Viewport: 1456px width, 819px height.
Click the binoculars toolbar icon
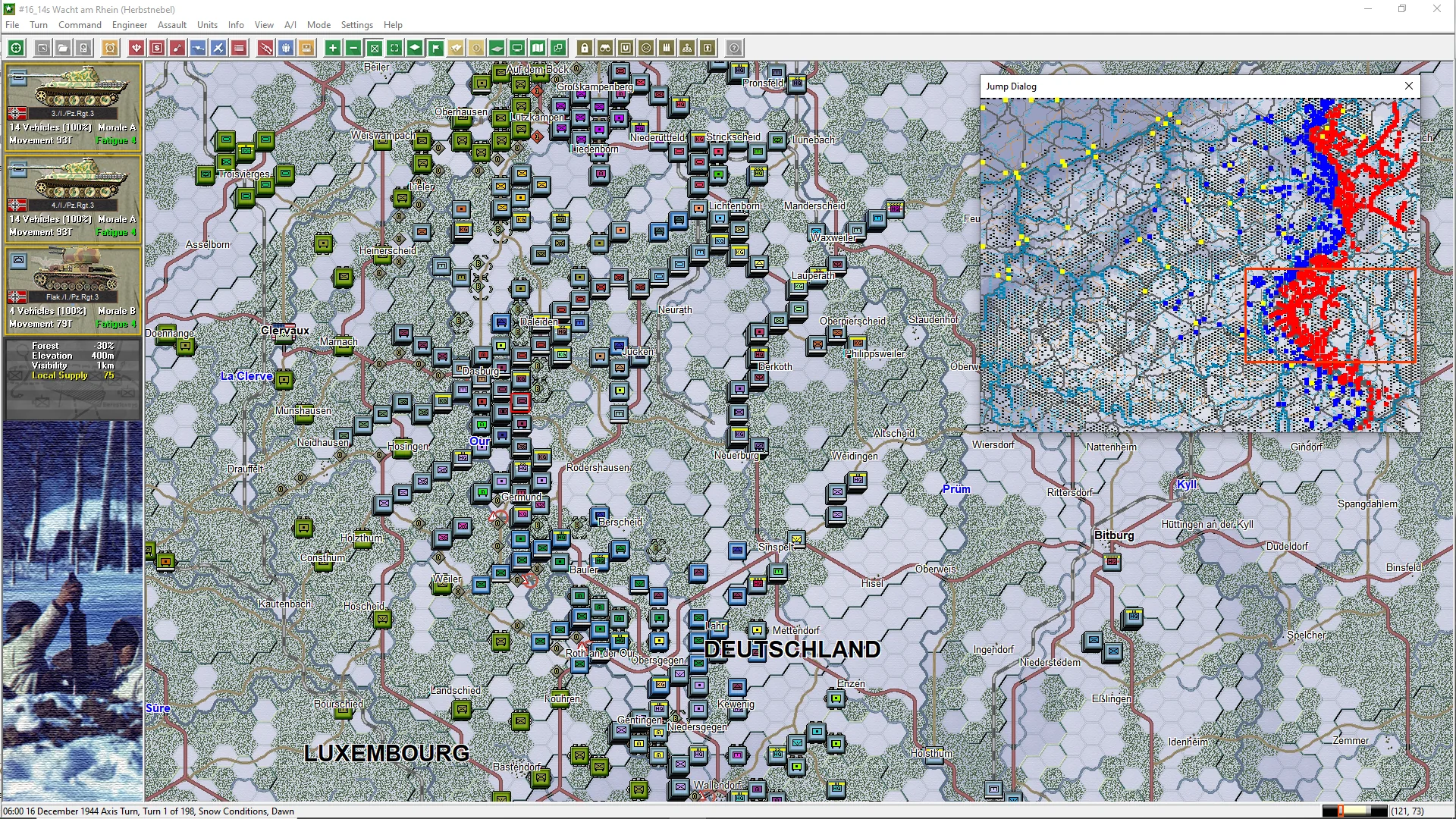[604, 48]
